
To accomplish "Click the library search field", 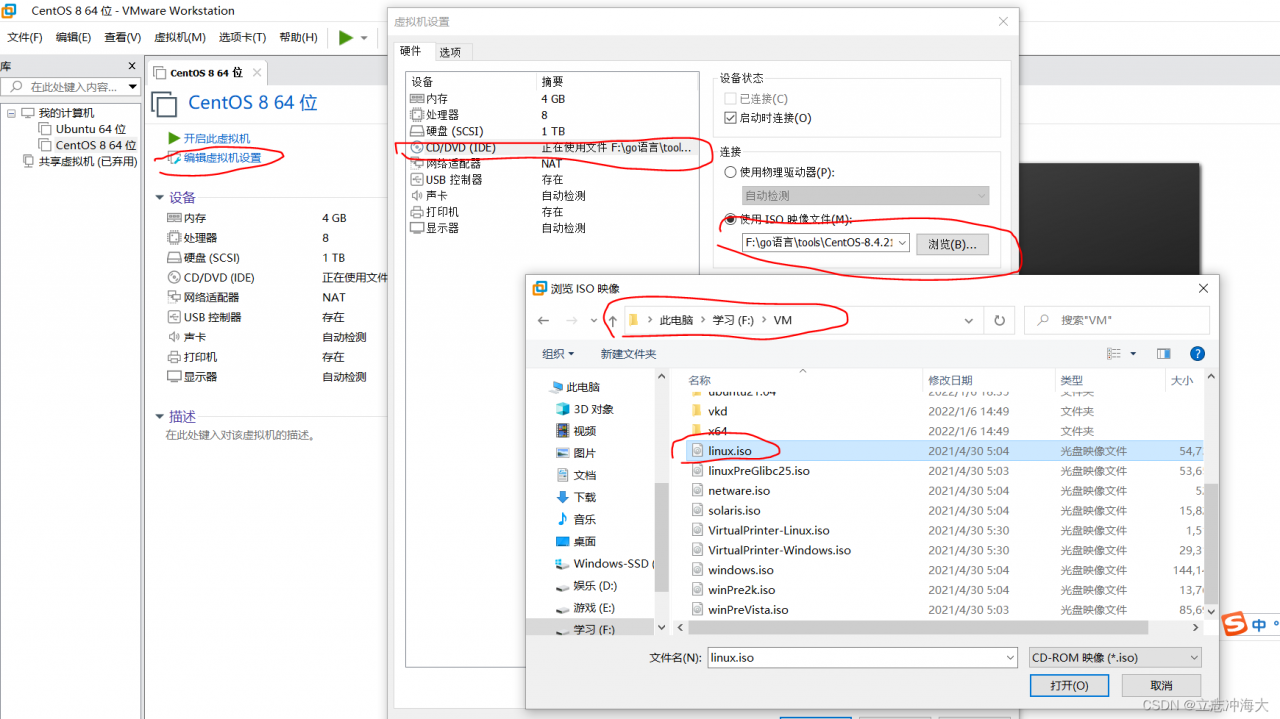I will [x=62, y=87].
